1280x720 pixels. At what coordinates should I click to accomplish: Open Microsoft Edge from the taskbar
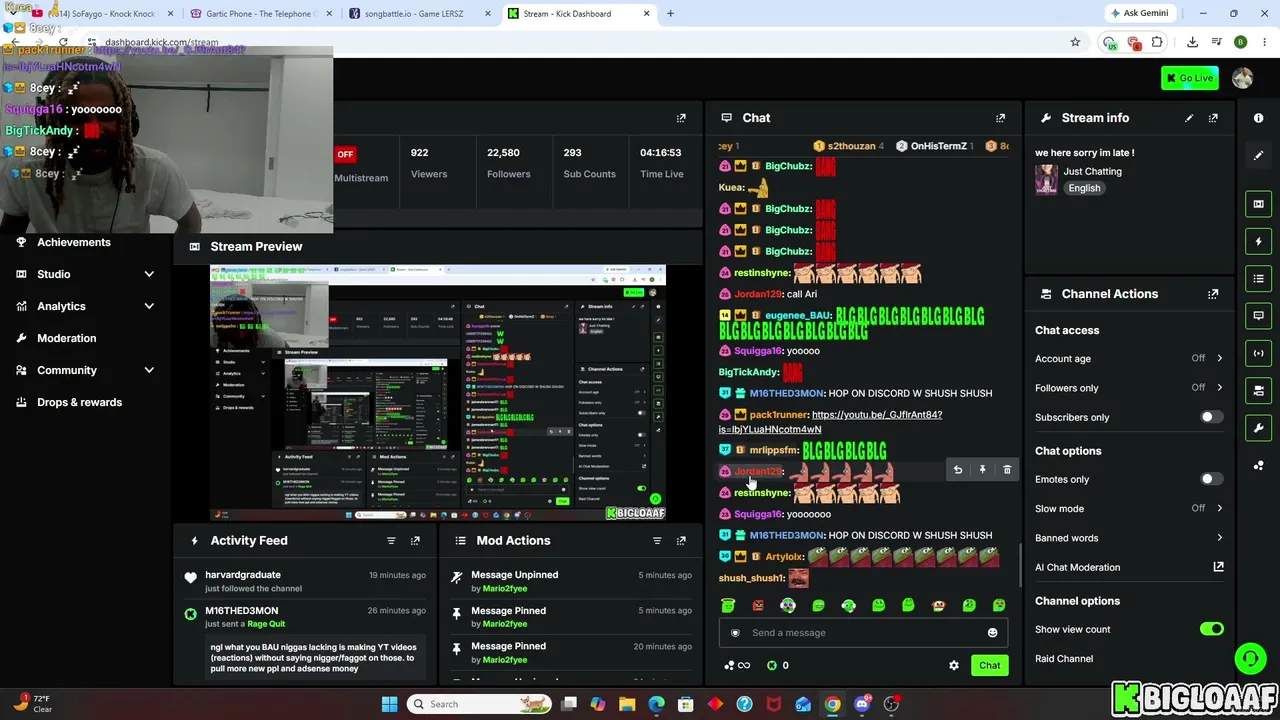[656, 704]
